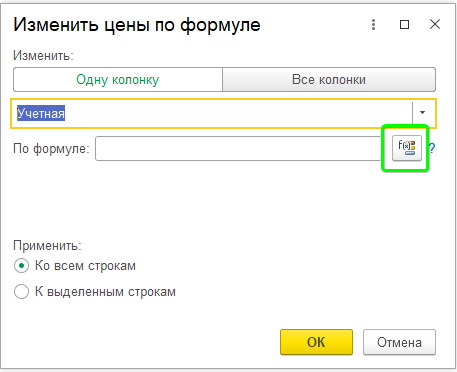This screenshot has width=457, height=372.
Task: Maximize the dialog window
Action: coord(404,24)
